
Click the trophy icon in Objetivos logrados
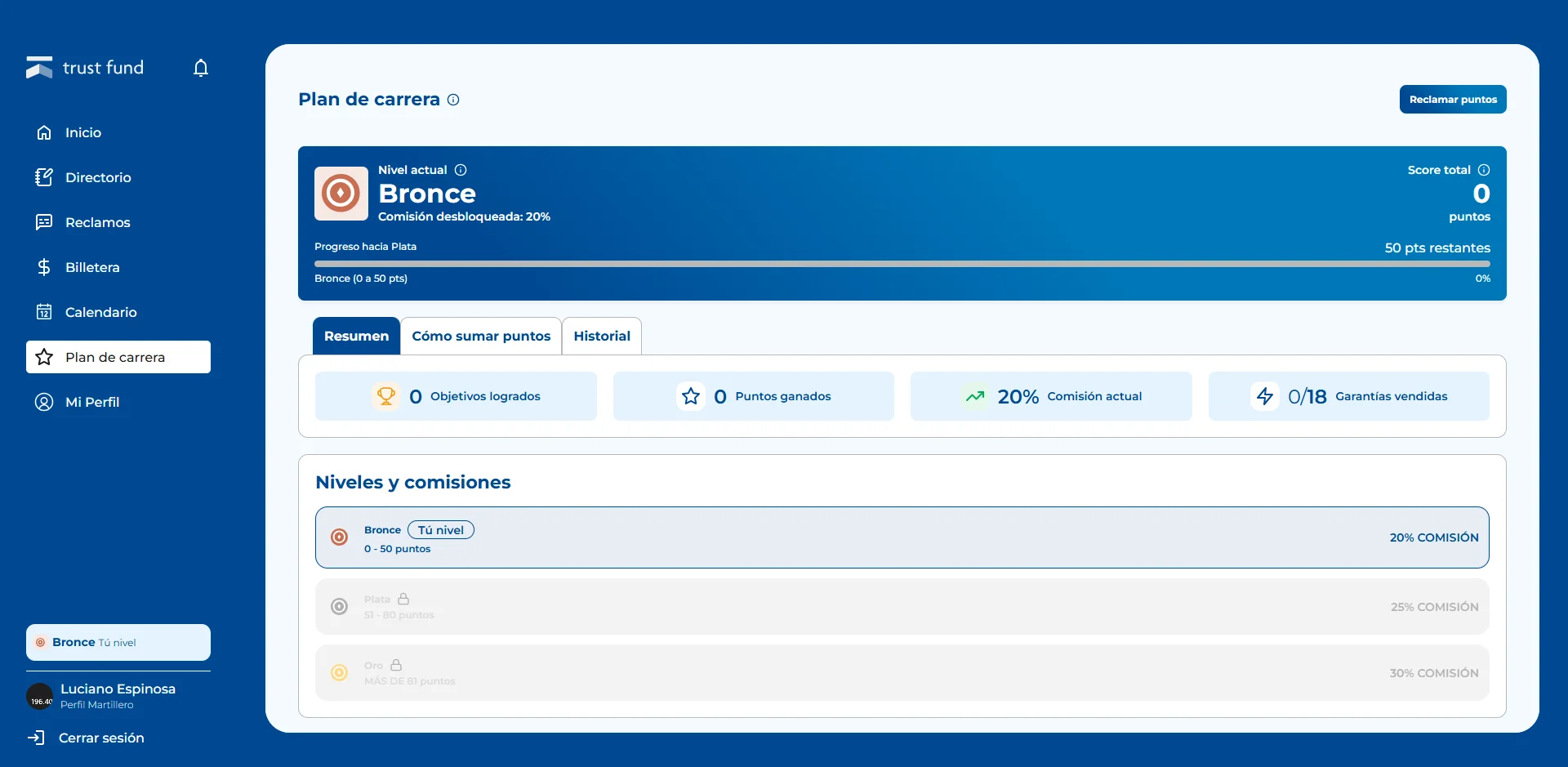385,396
